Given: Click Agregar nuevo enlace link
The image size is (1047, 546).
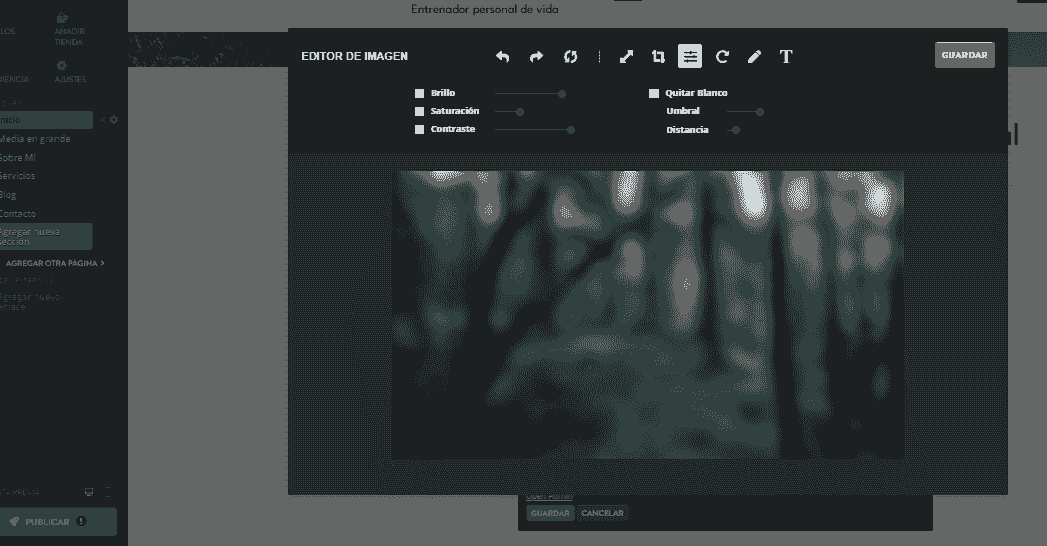Looking at the screenshot, I should coord(29,302).
